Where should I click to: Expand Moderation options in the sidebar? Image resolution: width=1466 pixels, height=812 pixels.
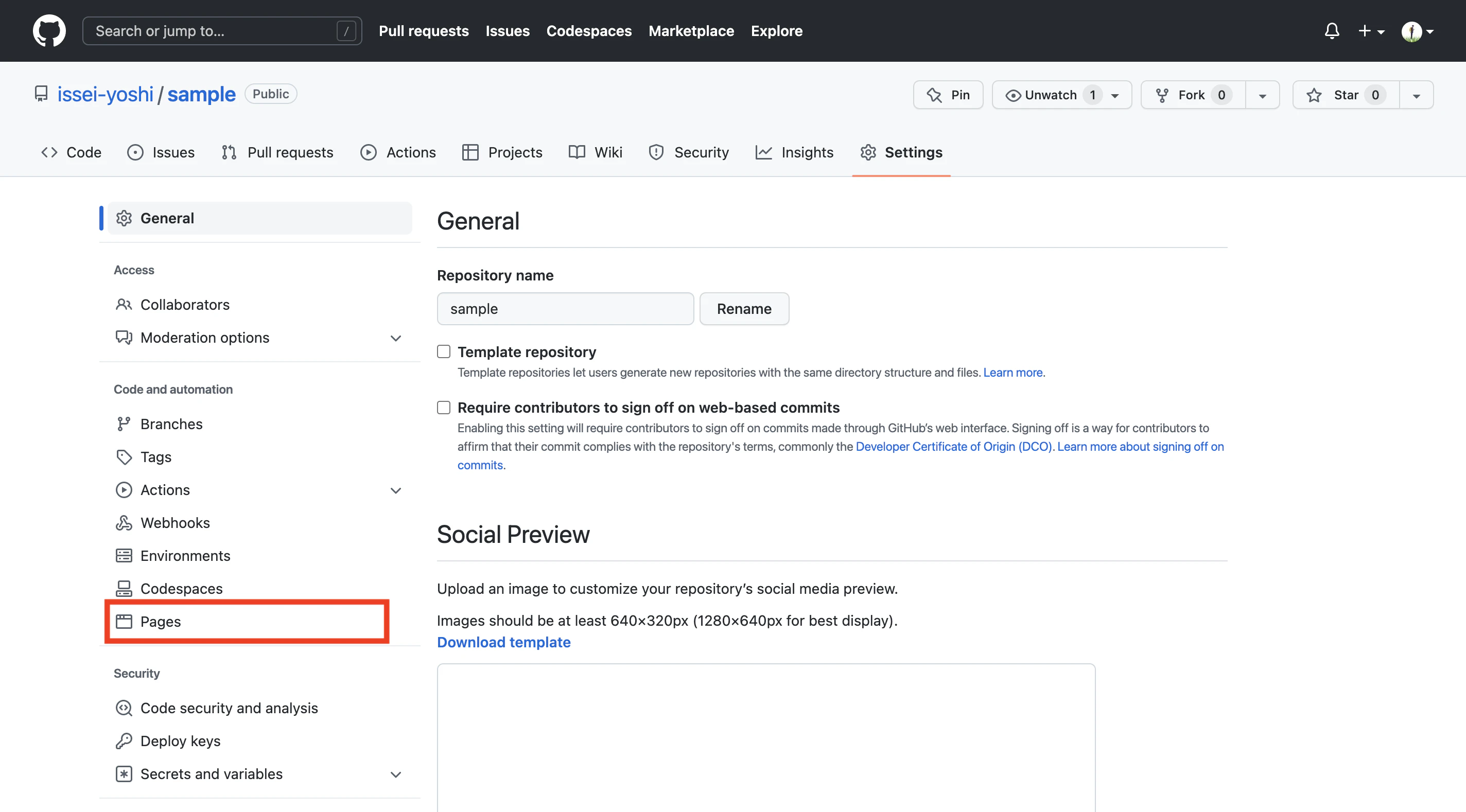point(395,338)
